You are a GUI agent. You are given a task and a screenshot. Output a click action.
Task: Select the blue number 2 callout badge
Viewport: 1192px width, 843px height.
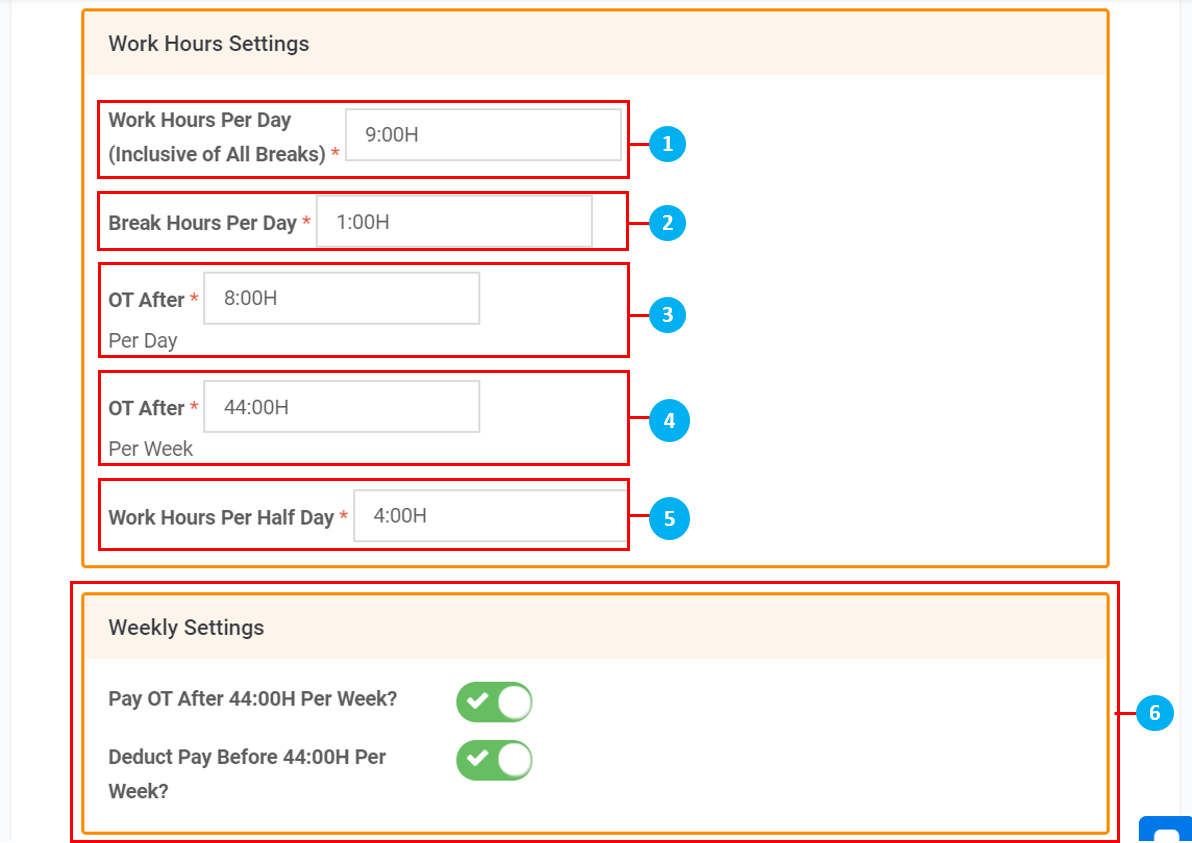pos(667,222)
